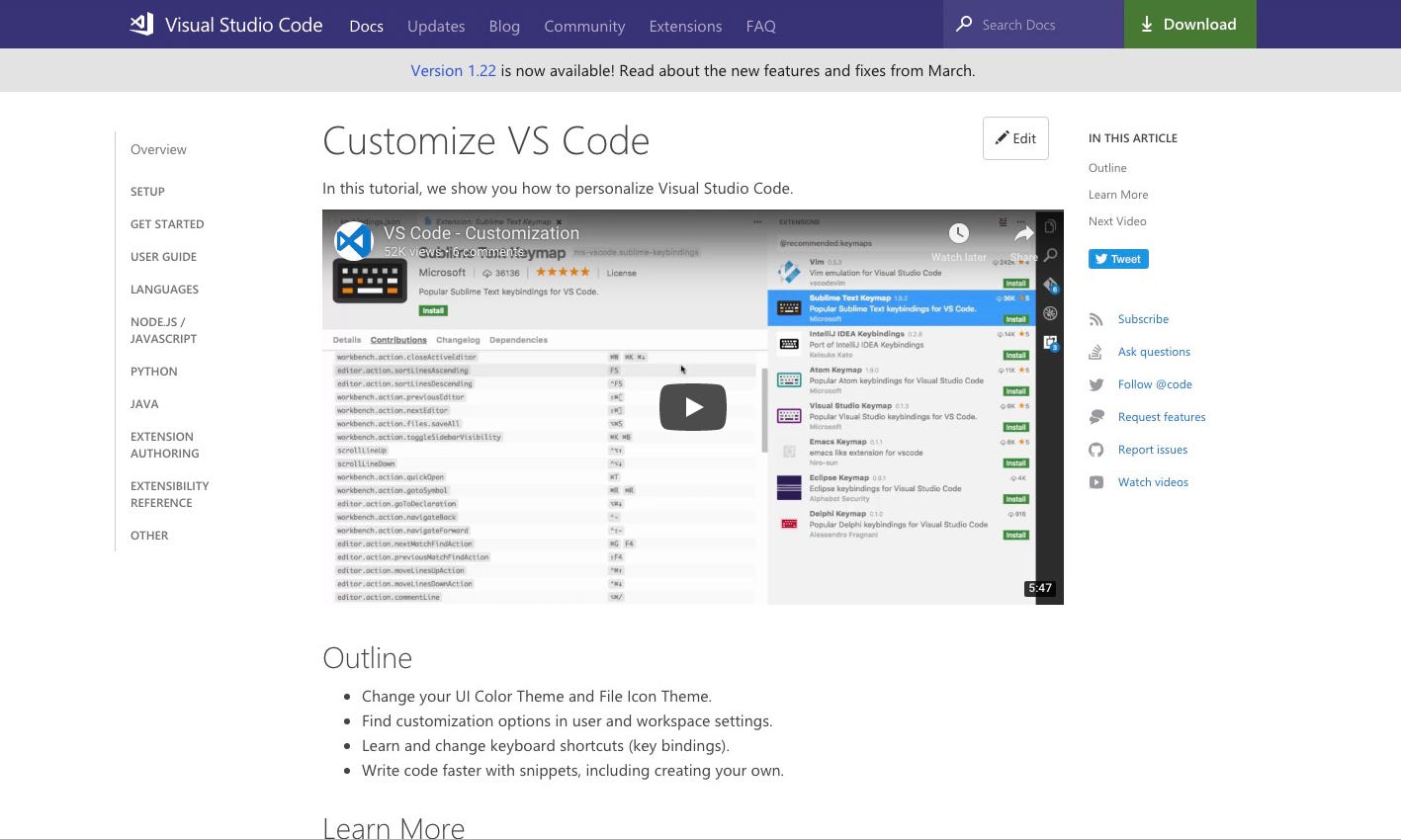Click the GitHub Report issues icon
The height and width of the screenshot is (840, 1401).
tap(1095, 450)
